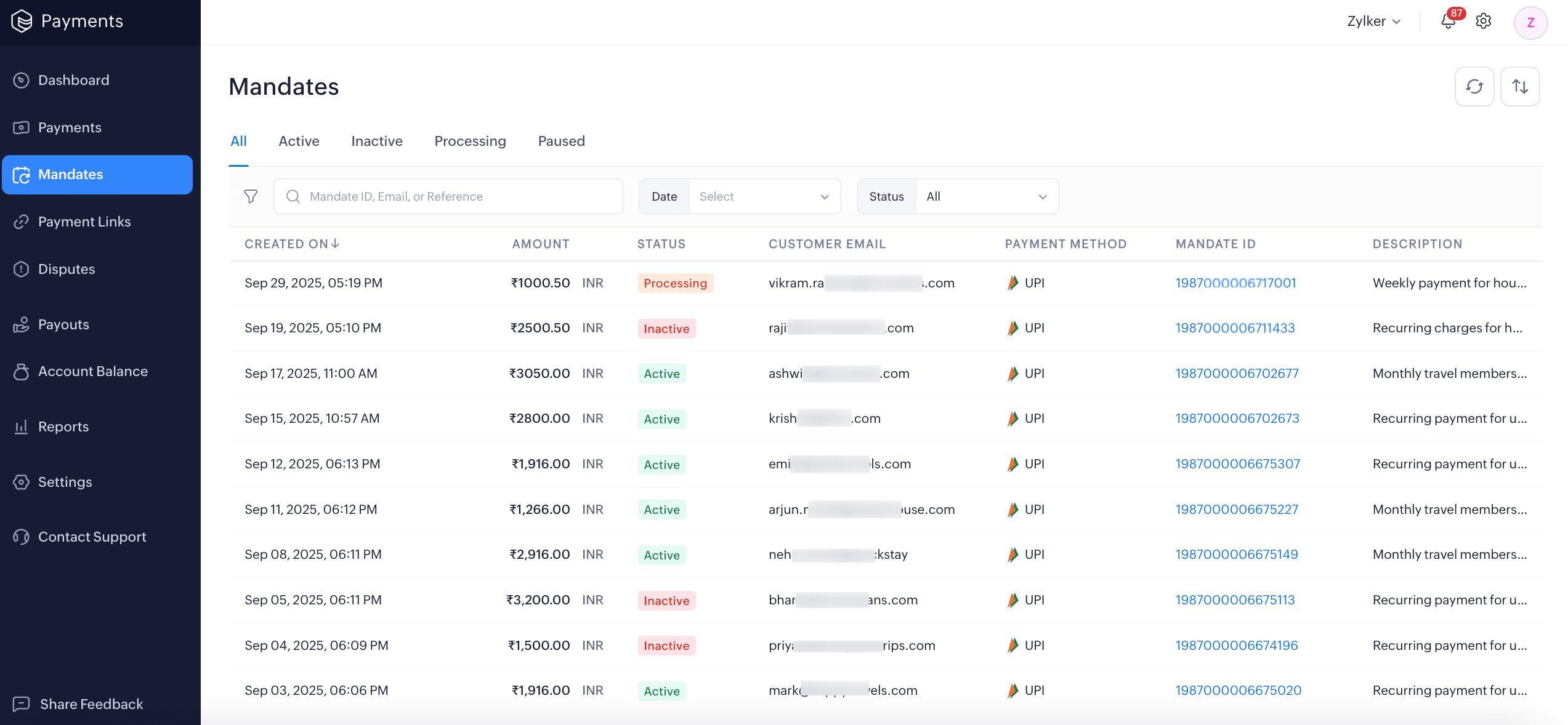
Task: Open the Payouts section
Action: tap(63, 324)
